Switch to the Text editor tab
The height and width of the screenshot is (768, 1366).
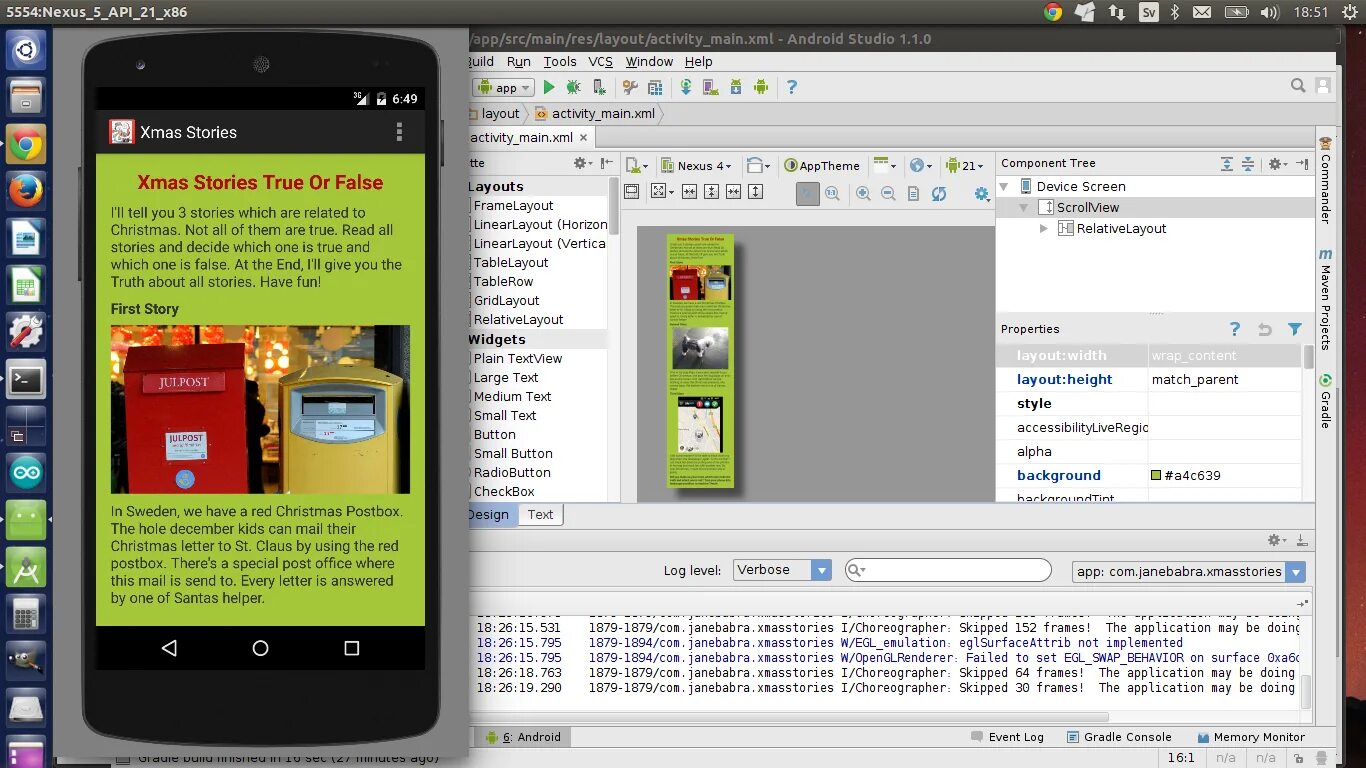coord(541,514)
